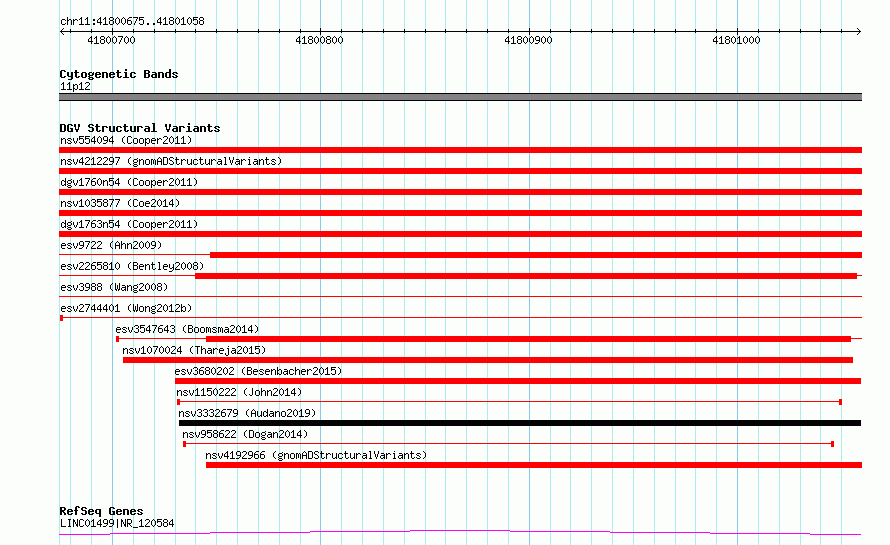
Task: Select the nsv4212297 gnomAD variant label
Action: 171,161
